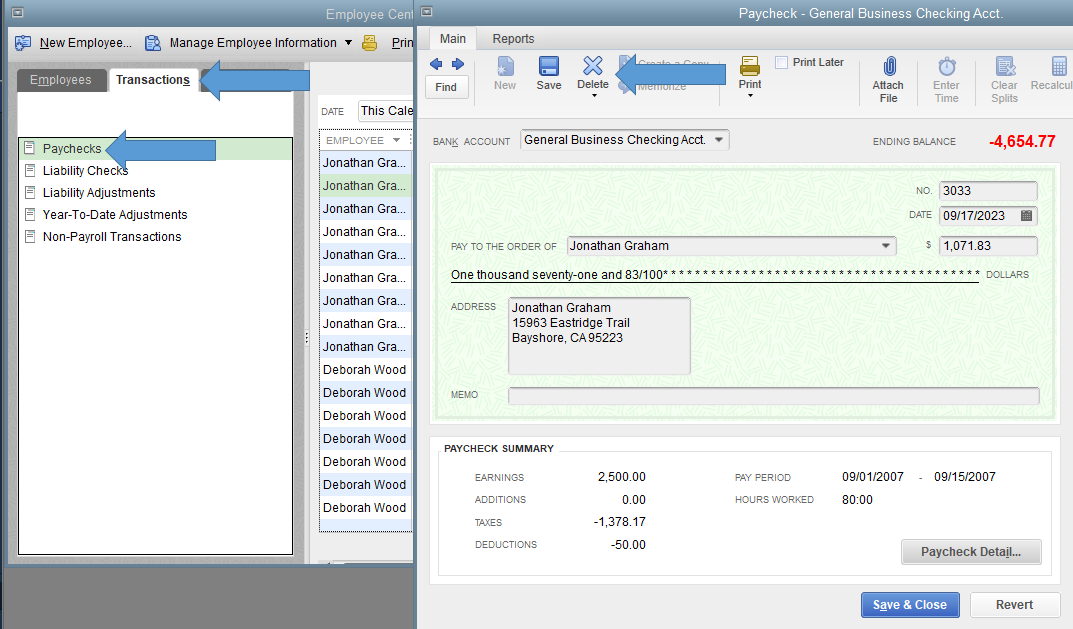Viewport: 1073px width, 629px height.
Task: Open the Bank Account dropdown
Action: point(719,140)
